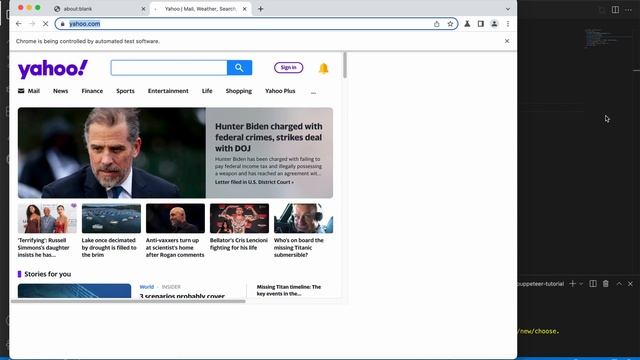Bookmark this page with the star icon
The width and height of the screenshot is (640, 360).
coord(450,24)
